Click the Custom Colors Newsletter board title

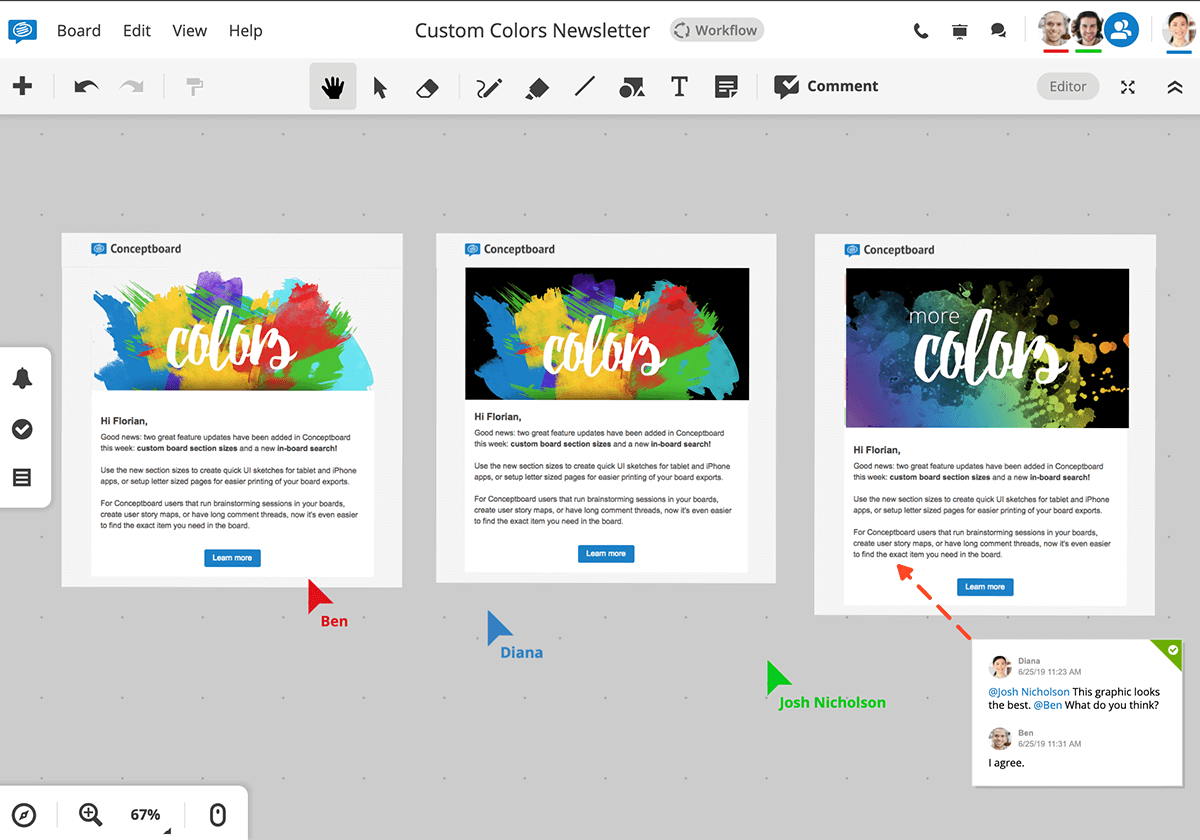[532, 30]
